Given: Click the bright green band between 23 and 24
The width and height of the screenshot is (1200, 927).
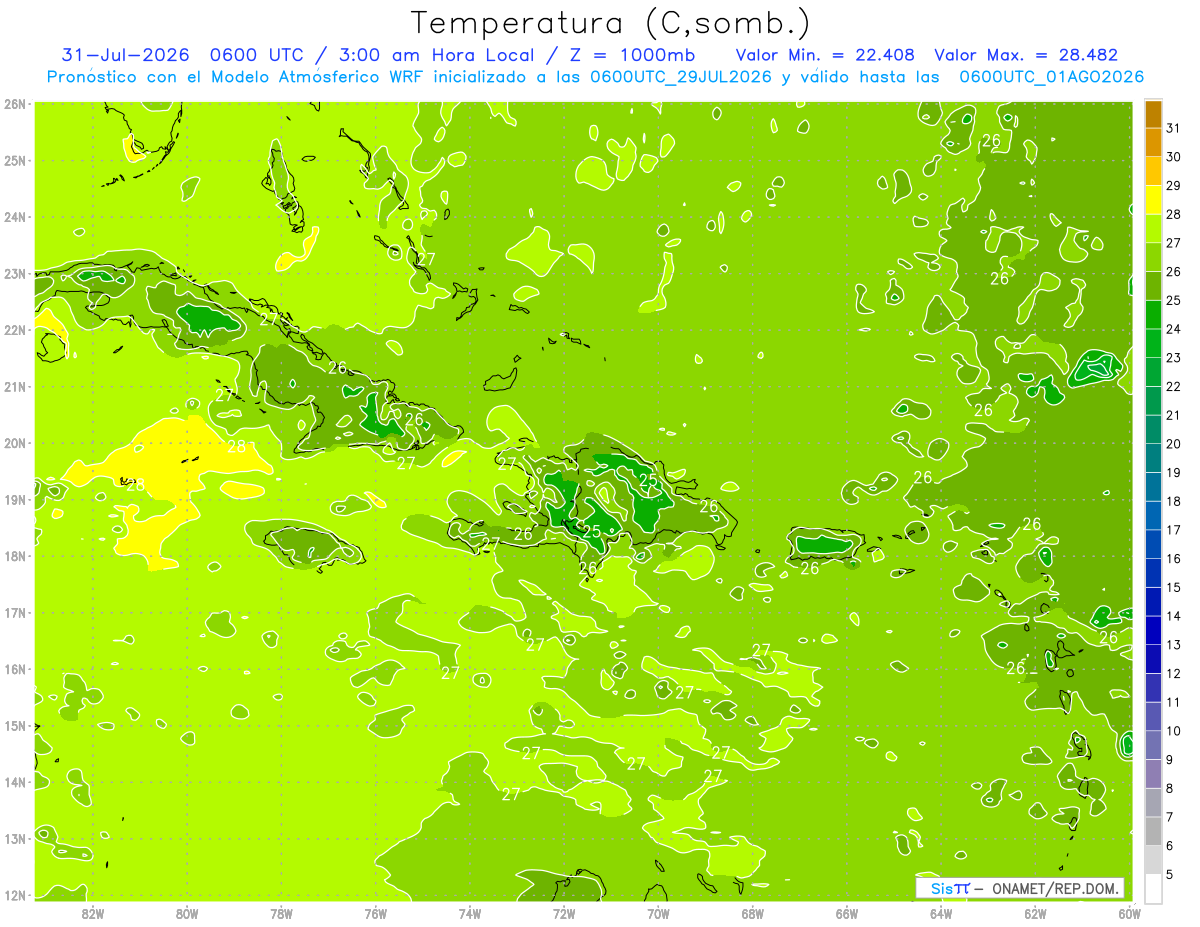Looking at the screenshot, I should [x=1153, y=343].
